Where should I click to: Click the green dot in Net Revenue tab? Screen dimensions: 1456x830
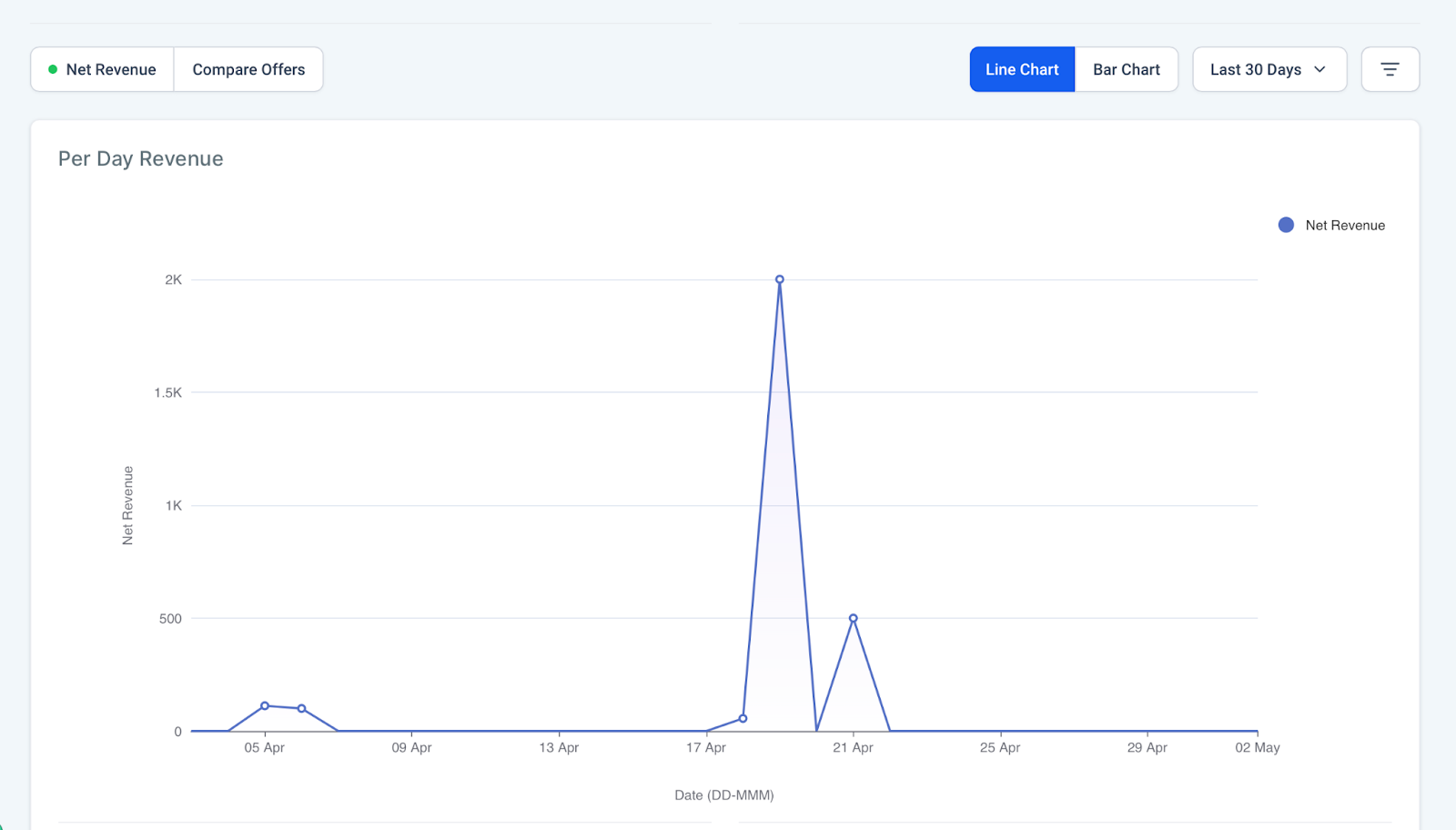coord(53,69)
